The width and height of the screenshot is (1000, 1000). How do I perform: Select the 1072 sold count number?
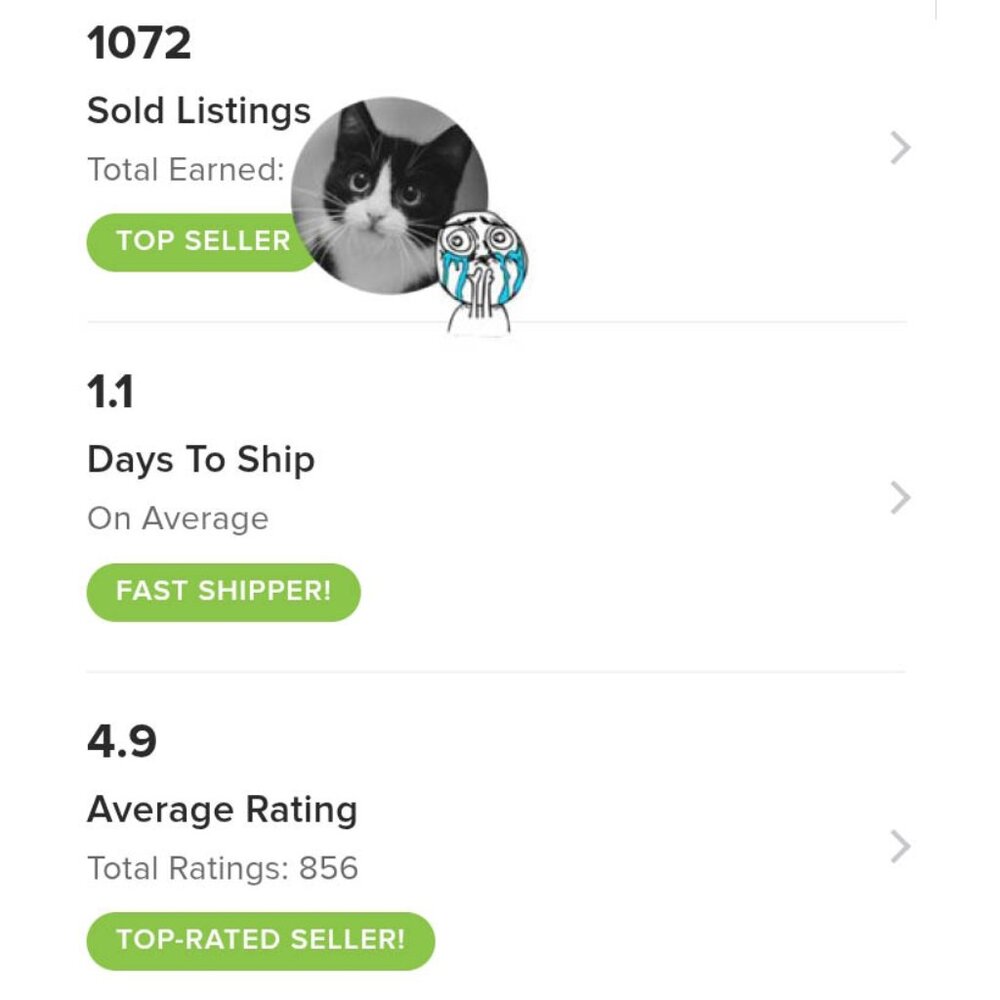pyautogui.click(x=139, y=43)
